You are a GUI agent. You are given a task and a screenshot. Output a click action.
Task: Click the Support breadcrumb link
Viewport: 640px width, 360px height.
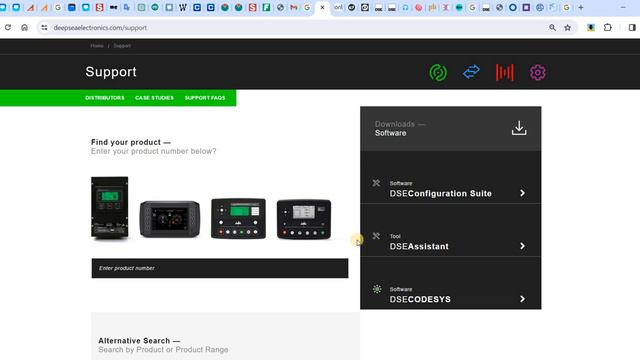pos(122,46)
